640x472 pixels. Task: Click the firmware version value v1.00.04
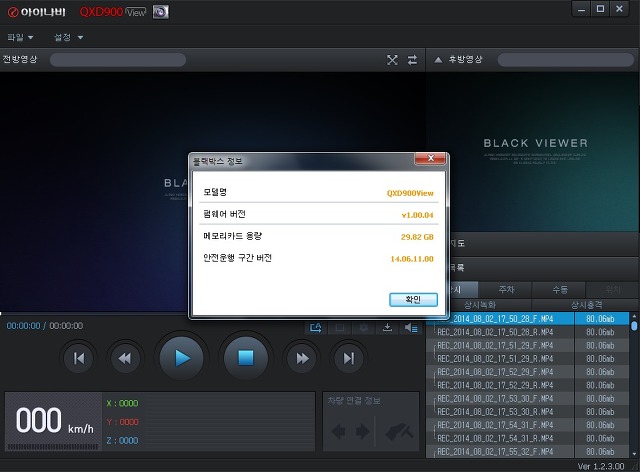tap(417, 215)
